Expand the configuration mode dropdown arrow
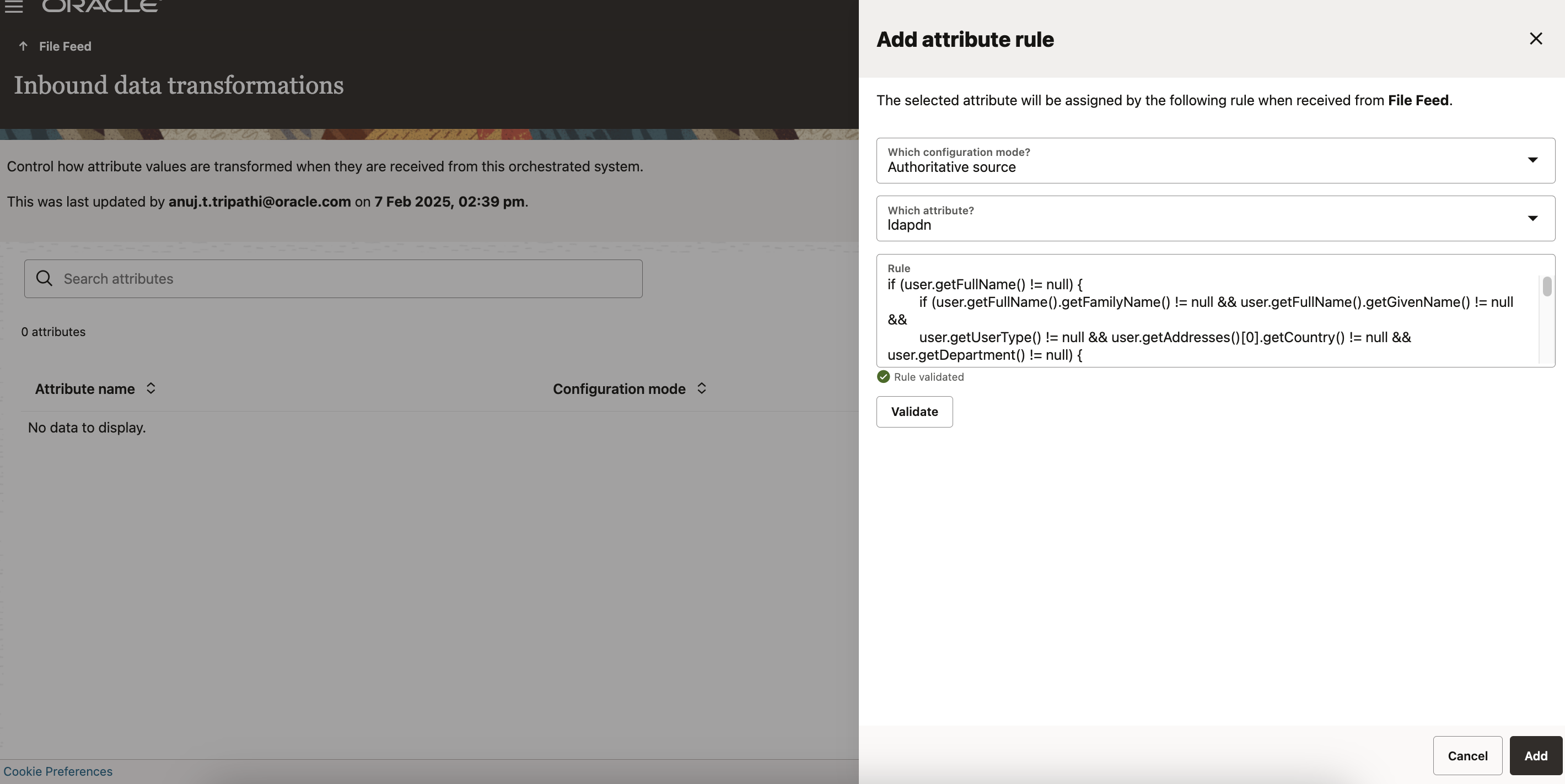The width and height of the screenshot is (1565, 784). click(x=1532, y=160)
